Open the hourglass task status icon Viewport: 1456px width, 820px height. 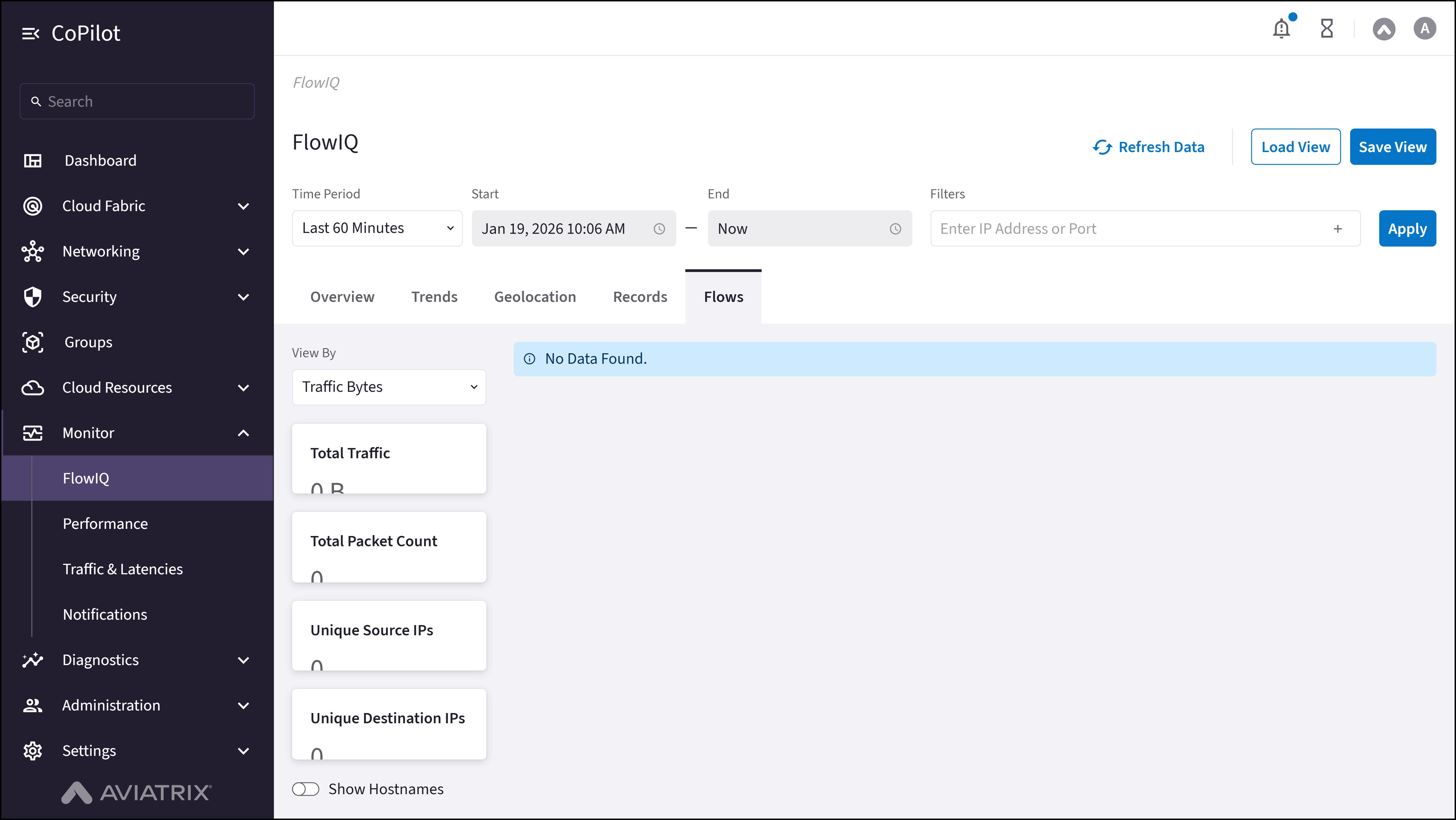(x=1327, y=28)
